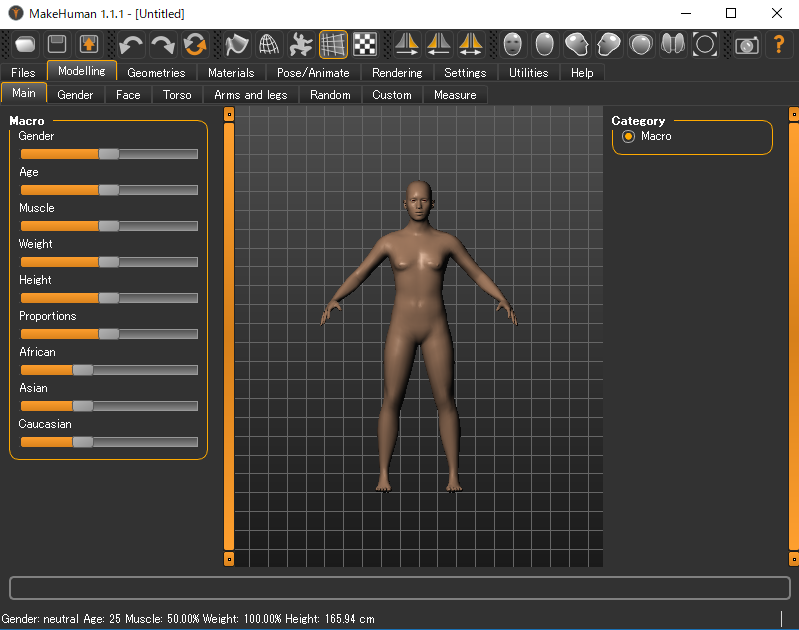The width and height of the screenshot is (799, 630).
Task: Click the camera Grab screen icon
Action: coord(746,44)
